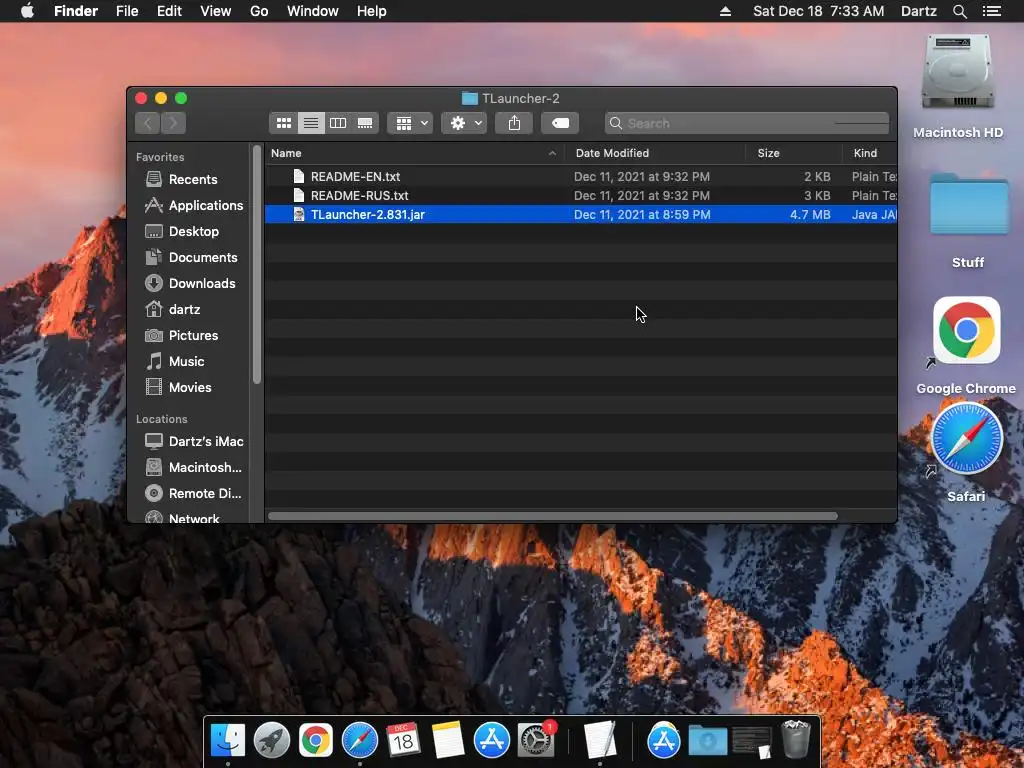Open Safari from the Dock
The height and width of the screenshot is (768, 1024).
tap(360, 740)
